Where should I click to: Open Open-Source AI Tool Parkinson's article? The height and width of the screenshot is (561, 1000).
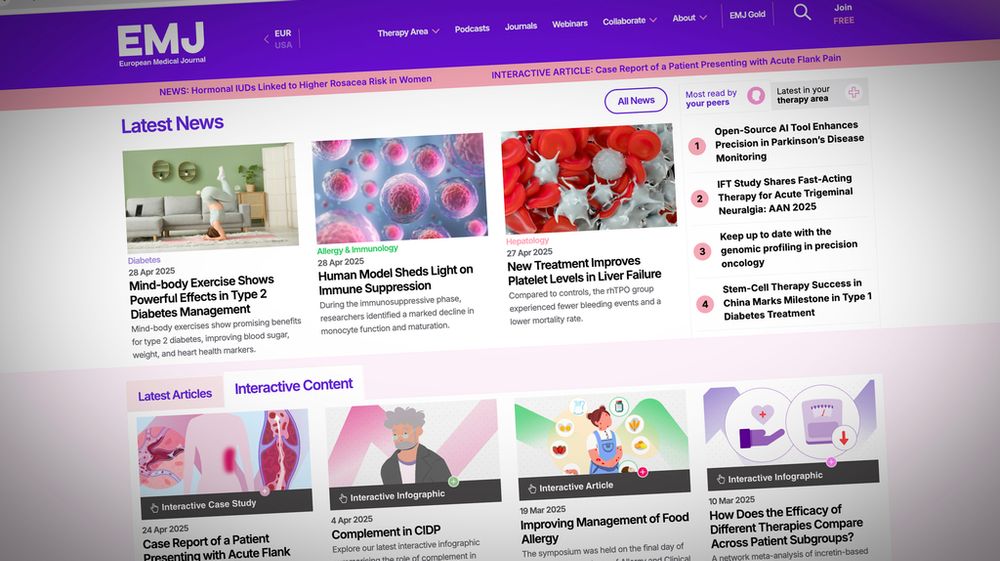click(790, 142)
